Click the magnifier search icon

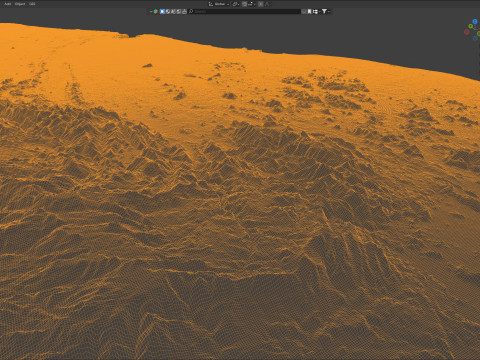point(191,11)
